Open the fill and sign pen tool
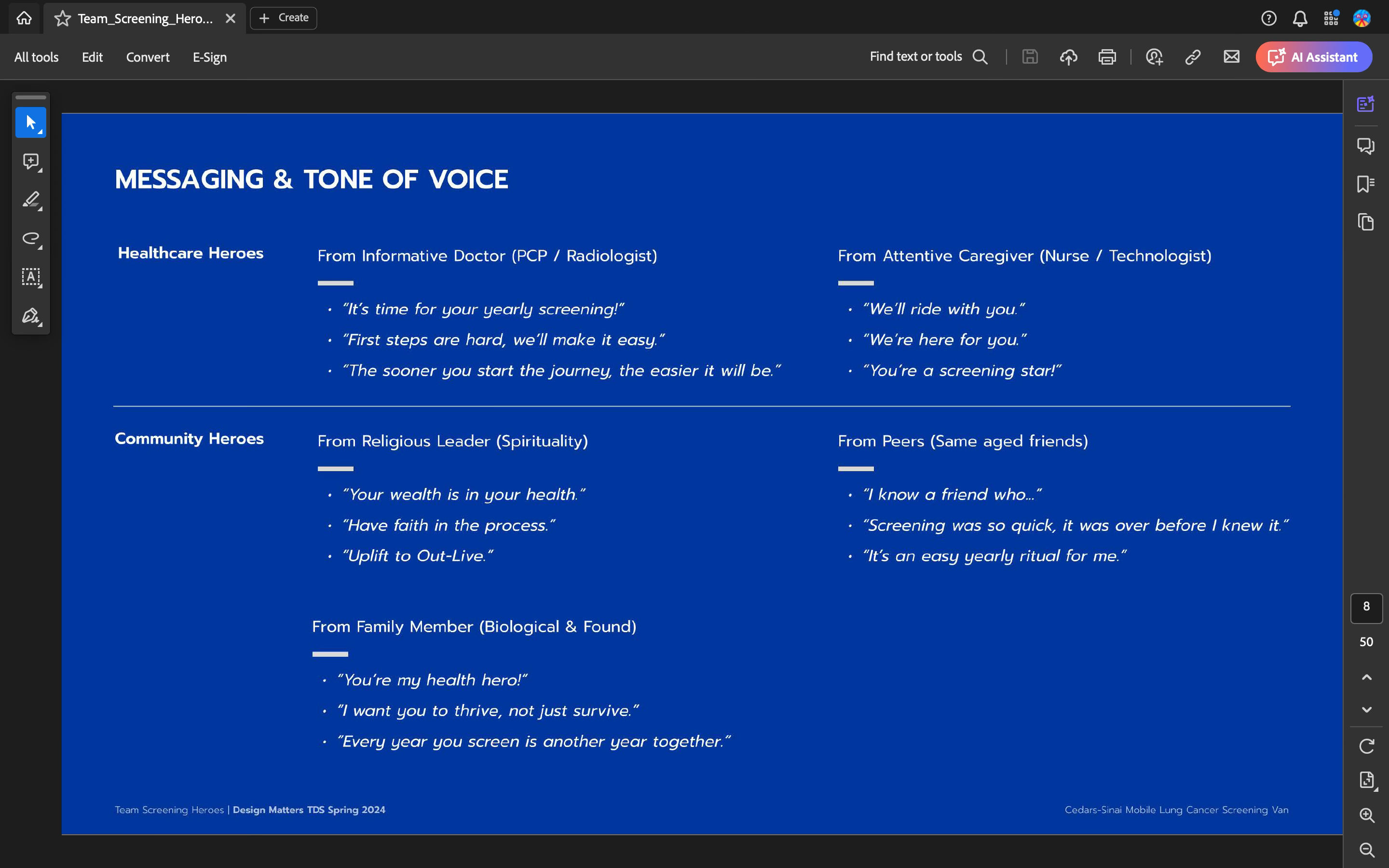The width and height of the screenshot is (1389, 868). pyautogui.click(x=30, y=316)
